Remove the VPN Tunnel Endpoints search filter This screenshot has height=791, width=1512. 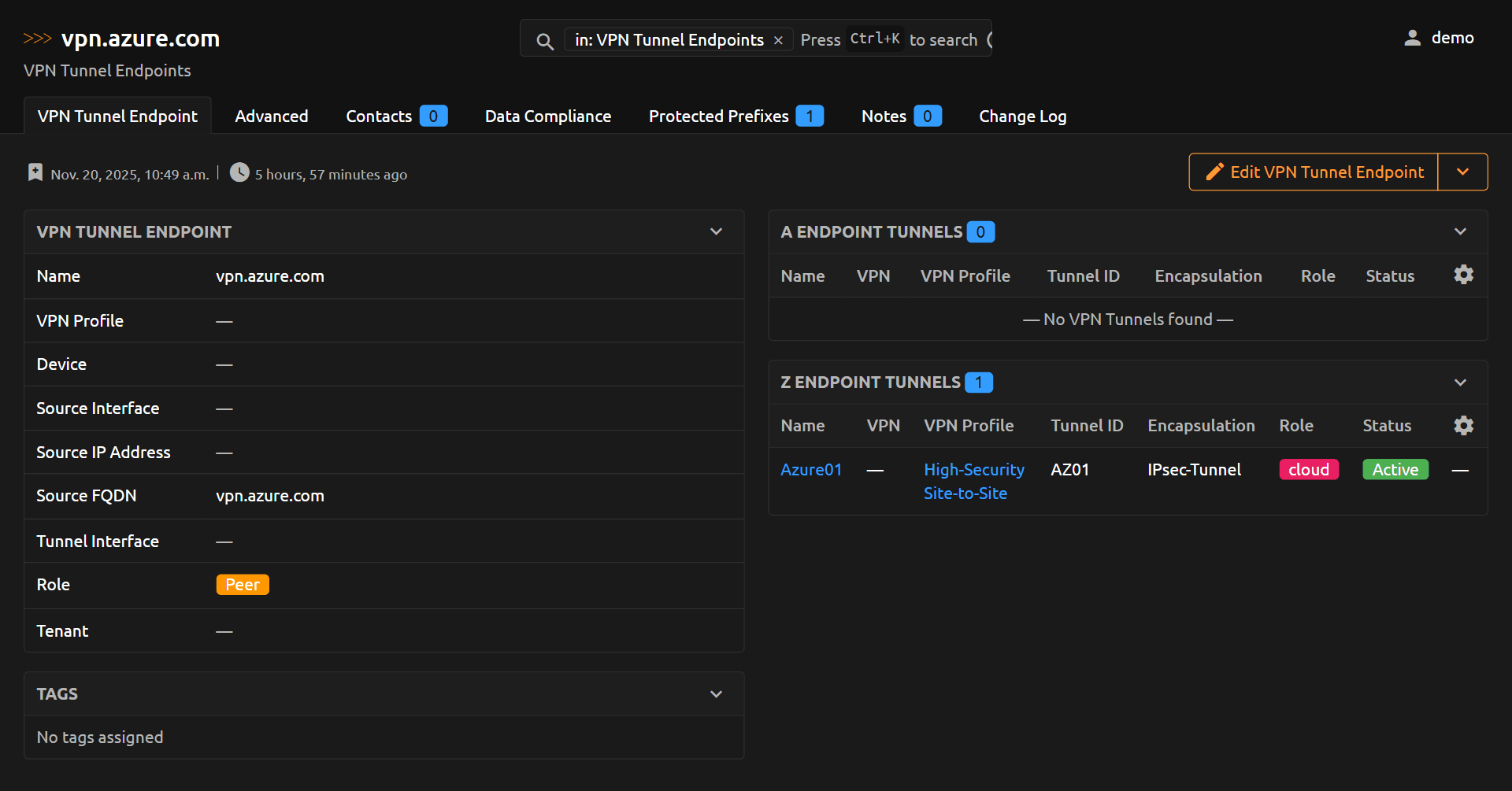[778, 40]
